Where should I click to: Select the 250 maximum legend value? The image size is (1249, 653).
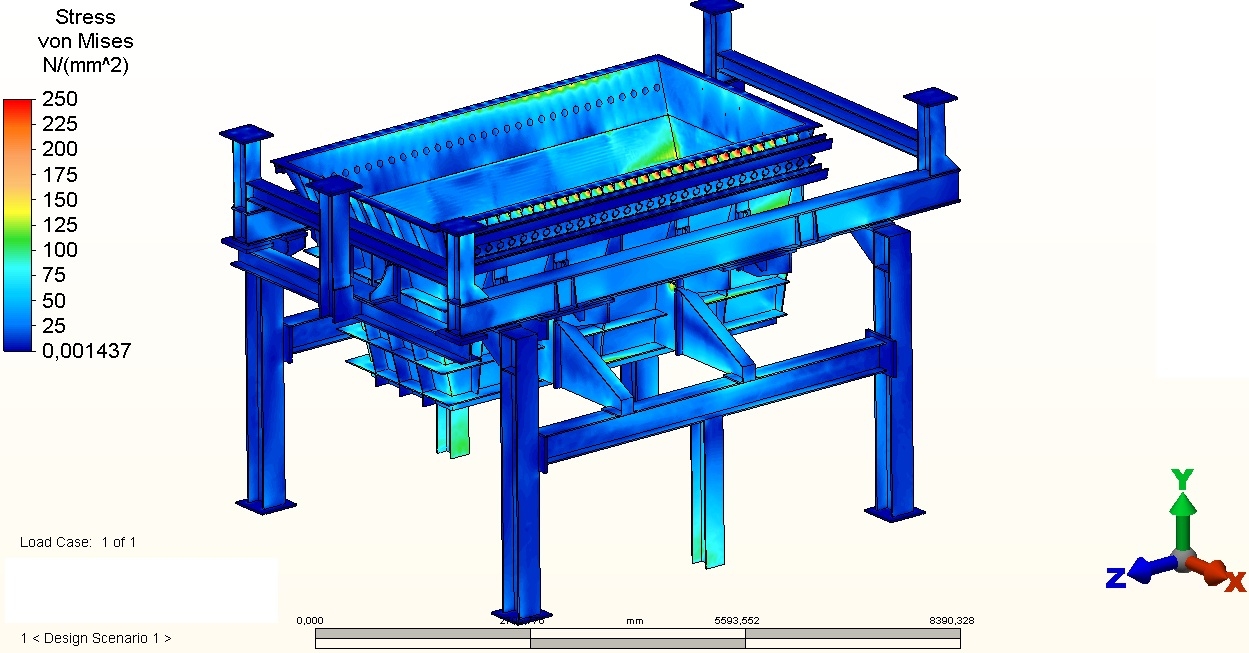pos(59,99)
